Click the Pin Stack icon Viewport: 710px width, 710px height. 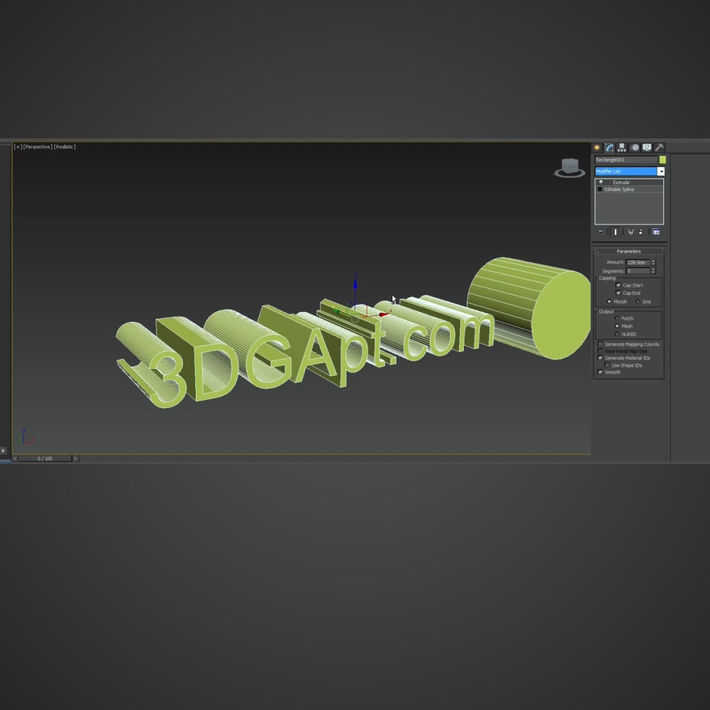click(601, 232)
